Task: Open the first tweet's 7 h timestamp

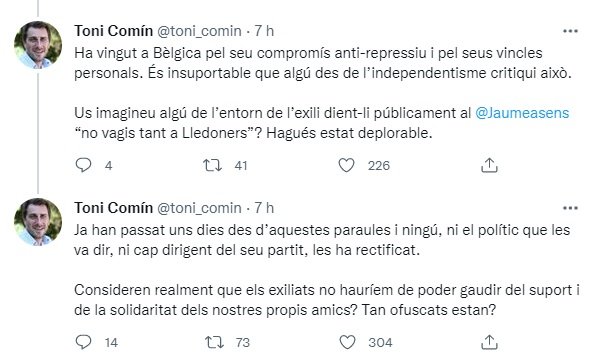Action: pos(264,31)
